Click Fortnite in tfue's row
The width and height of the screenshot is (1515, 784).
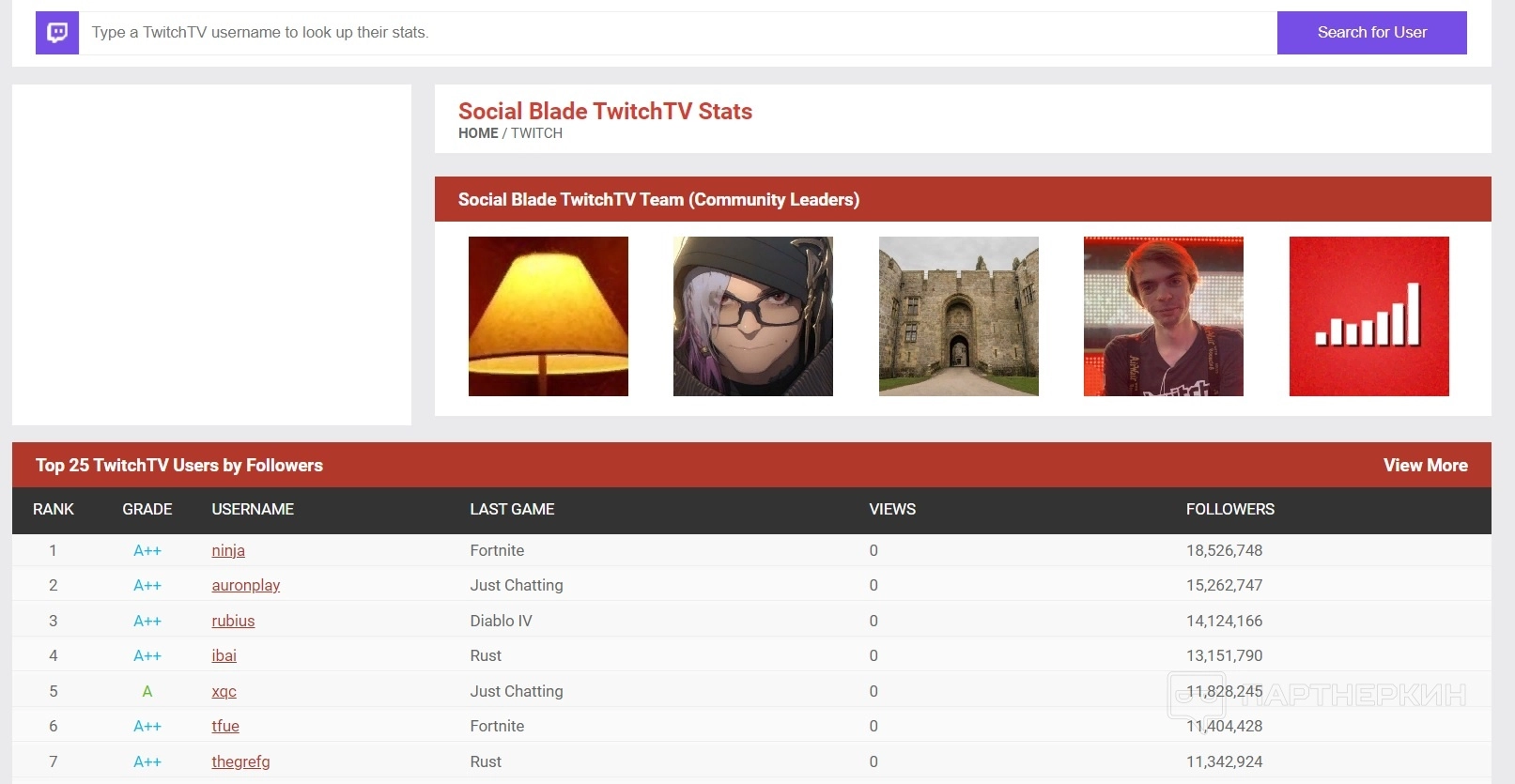(497, 726)
